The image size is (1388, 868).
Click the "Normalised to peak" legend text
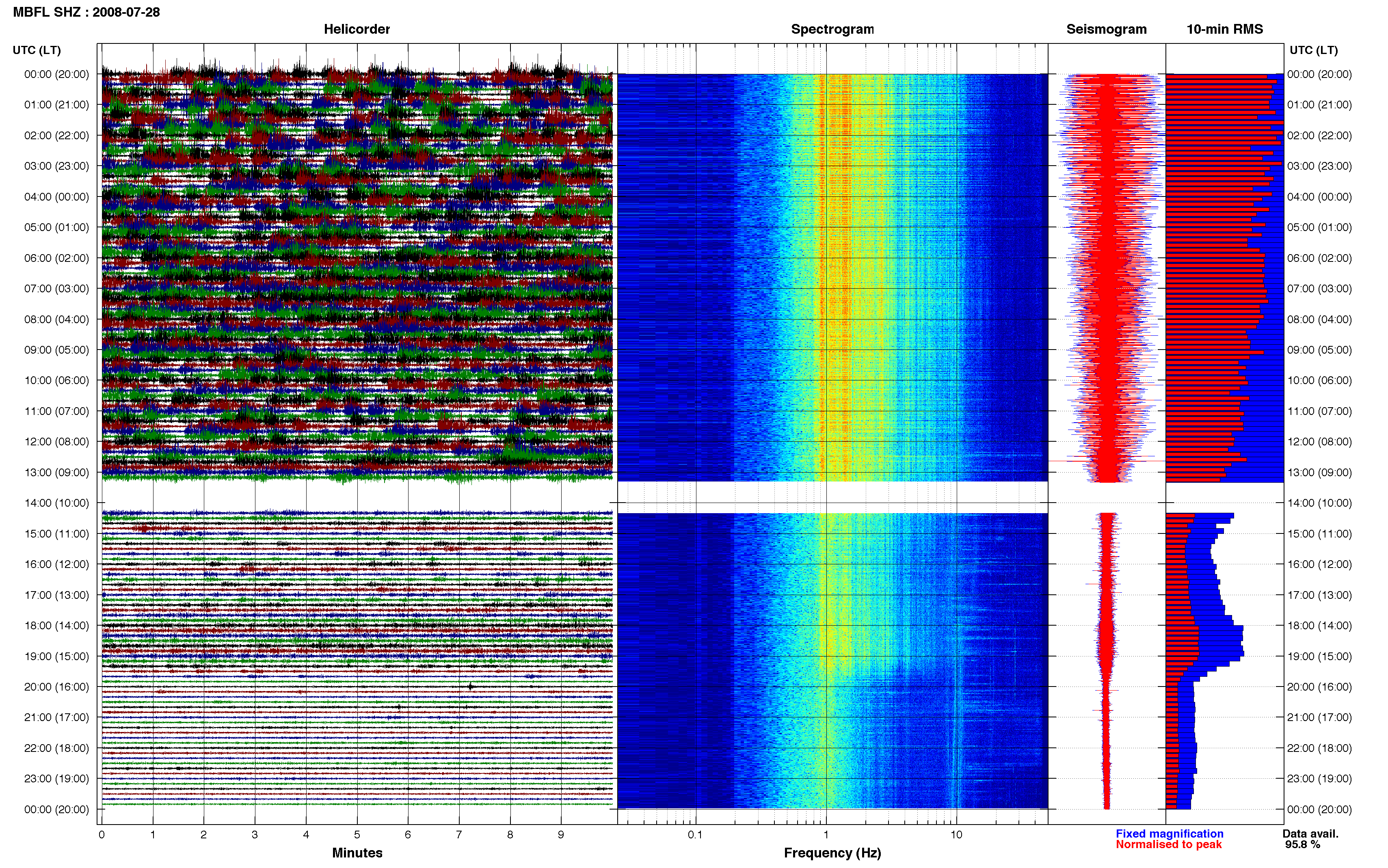(1169, 844)
